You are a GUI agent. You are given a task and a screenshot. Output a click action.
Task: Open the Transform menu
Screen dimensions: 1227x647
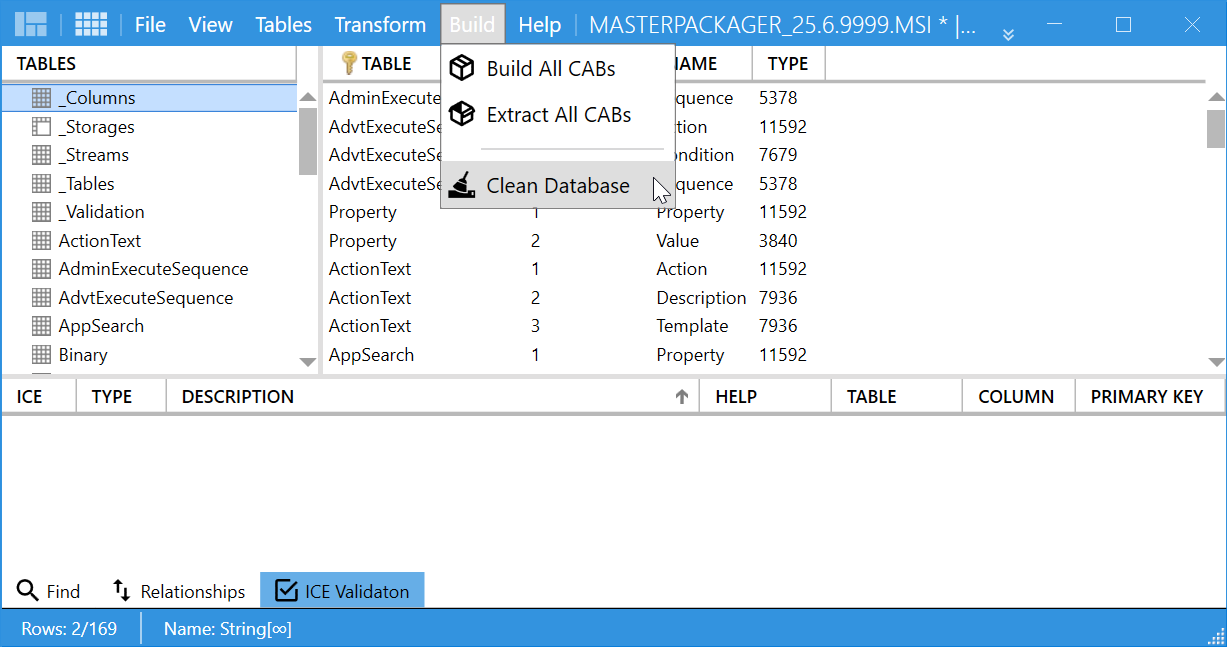tap(380, 23)
